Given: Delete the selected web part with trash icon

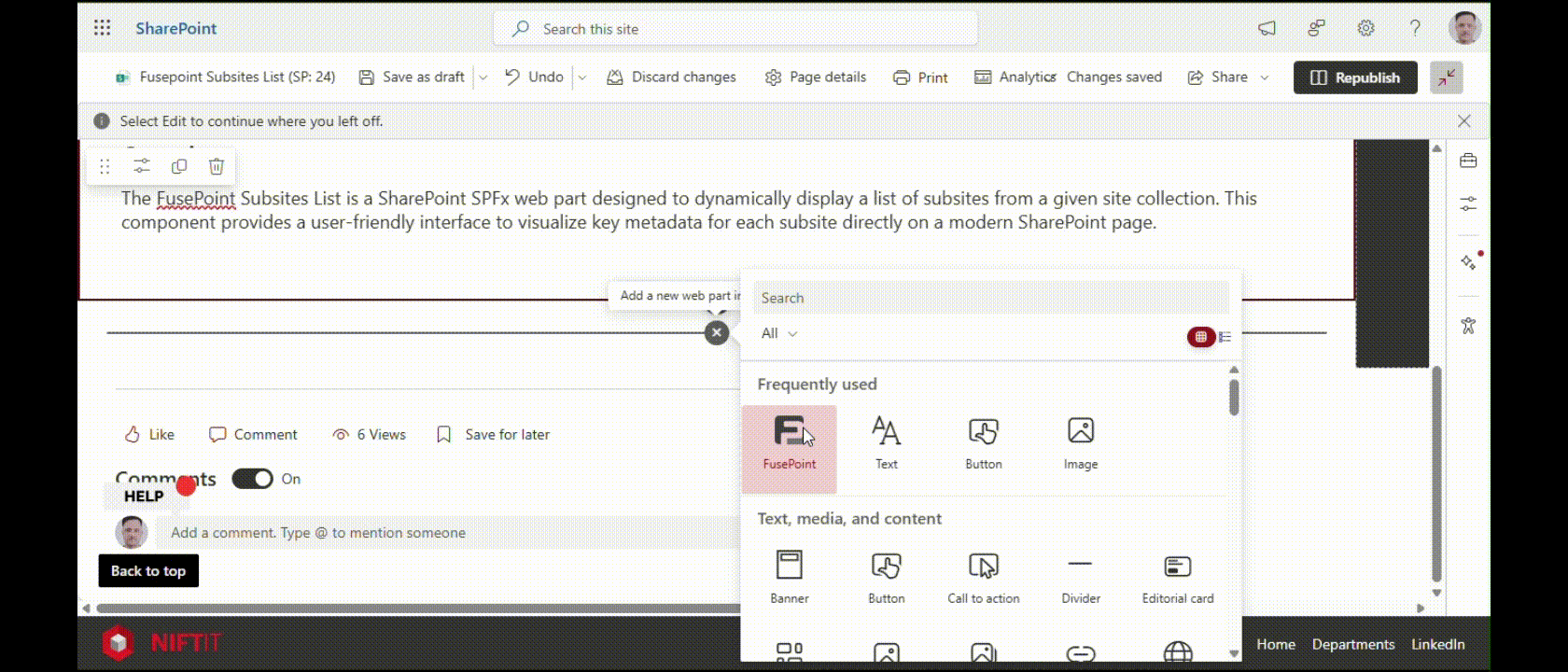Looking at the screenshot, I should pyautogui.click(x=217, y=166).
